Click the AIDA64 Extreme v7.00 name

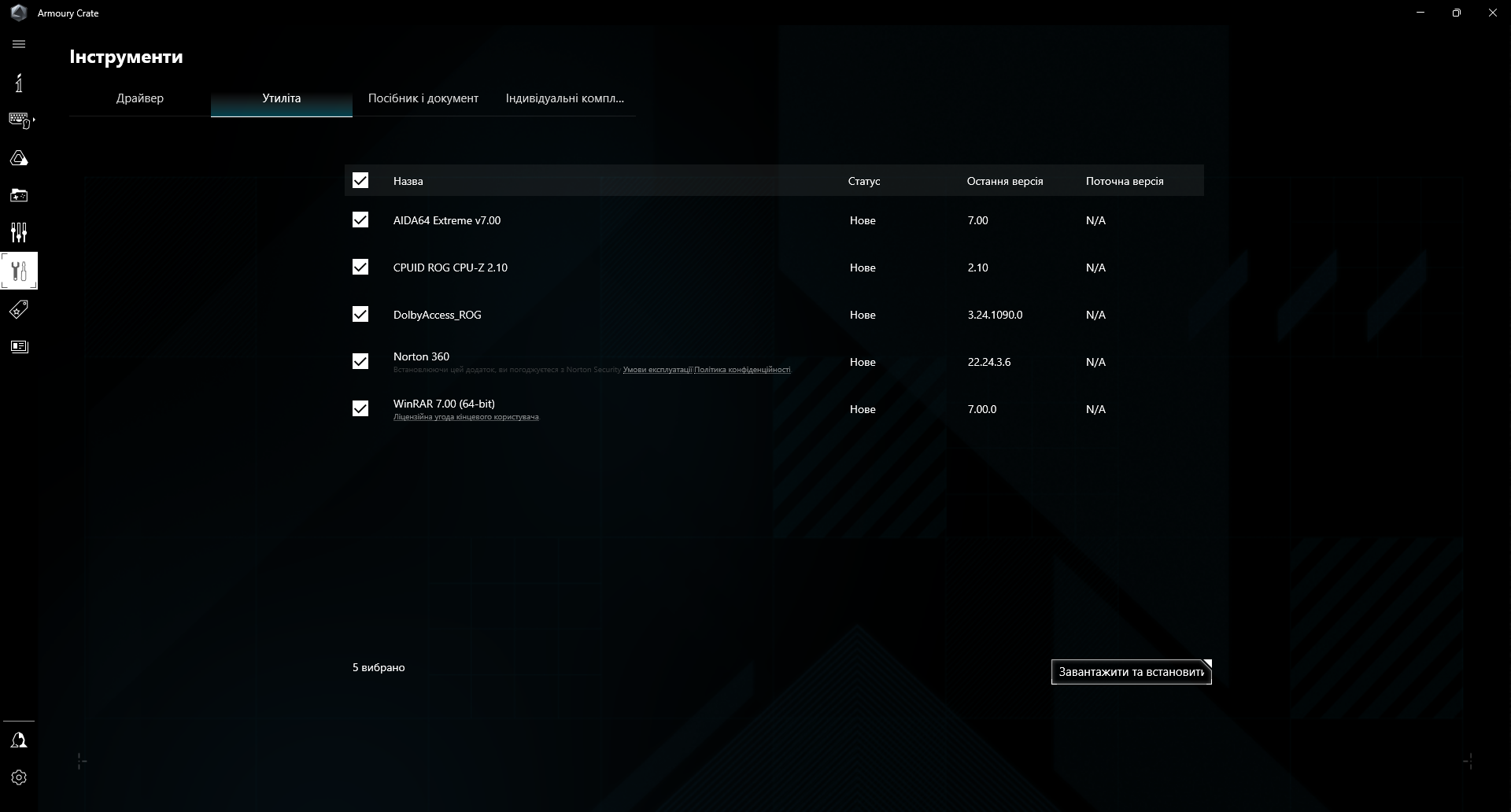(x=447, y=220)
